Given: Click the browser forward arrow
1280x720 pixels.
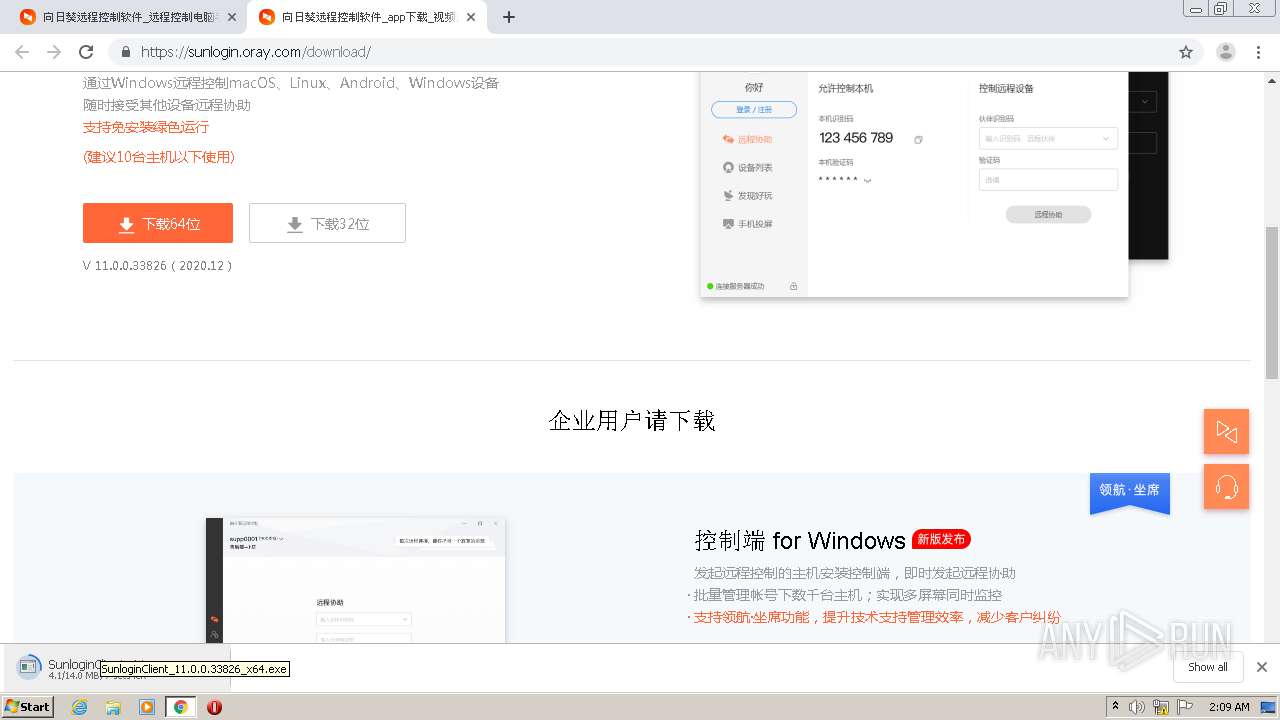Looking at the screenshot, I should click(x=54, y=52).
